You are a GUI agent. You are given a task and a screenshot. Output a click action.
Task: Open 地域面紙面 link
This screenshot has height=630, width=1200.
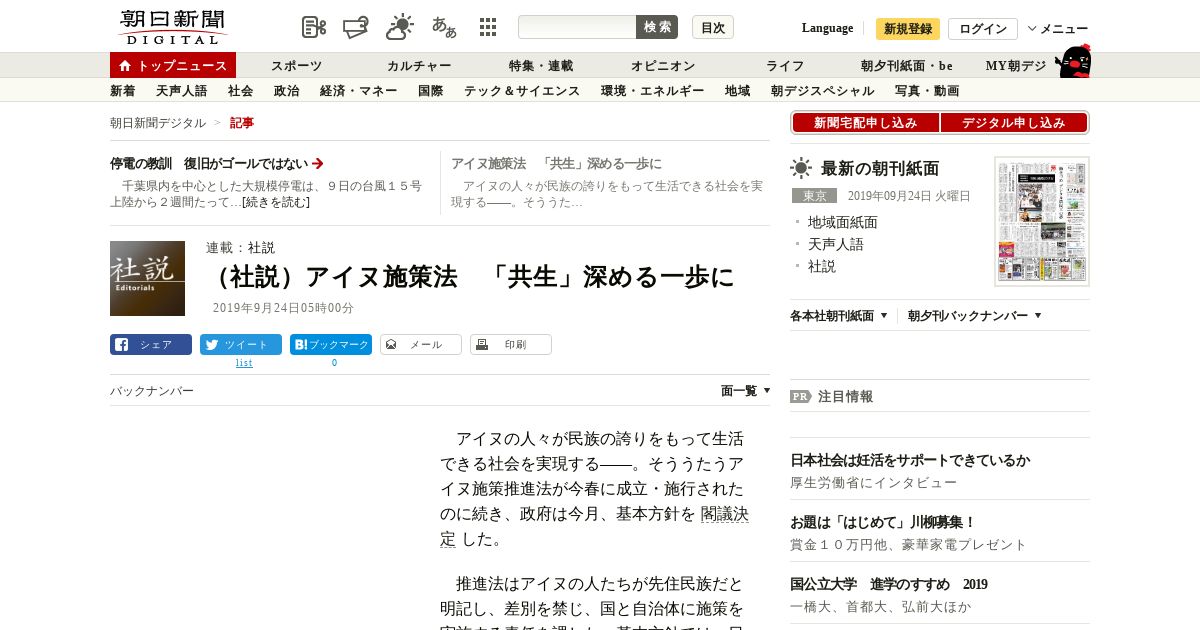(x=843, y=222)
